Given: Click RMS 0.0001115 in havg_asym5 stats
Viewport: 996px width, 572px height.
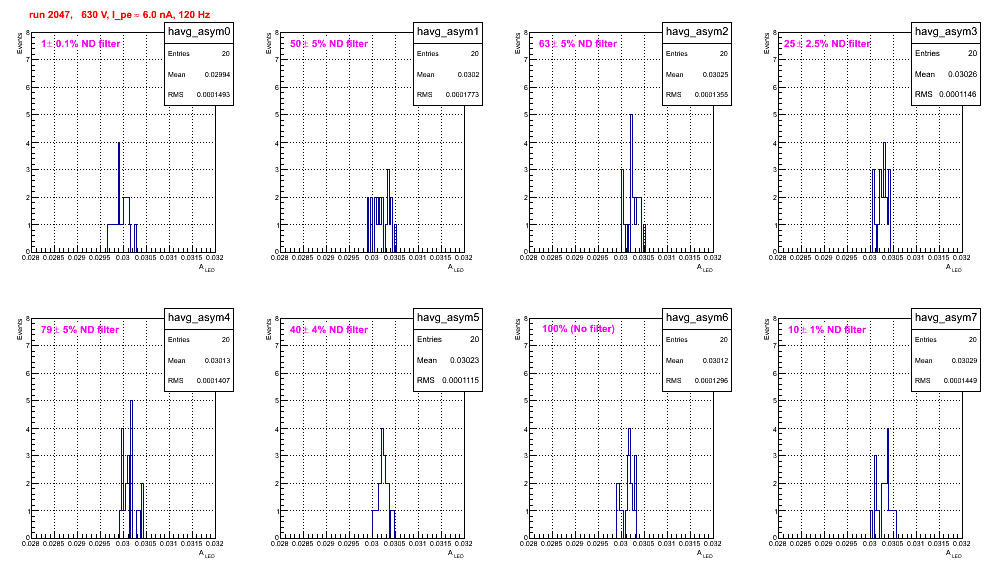Looking at the screenshot, I should pos(448,380).
